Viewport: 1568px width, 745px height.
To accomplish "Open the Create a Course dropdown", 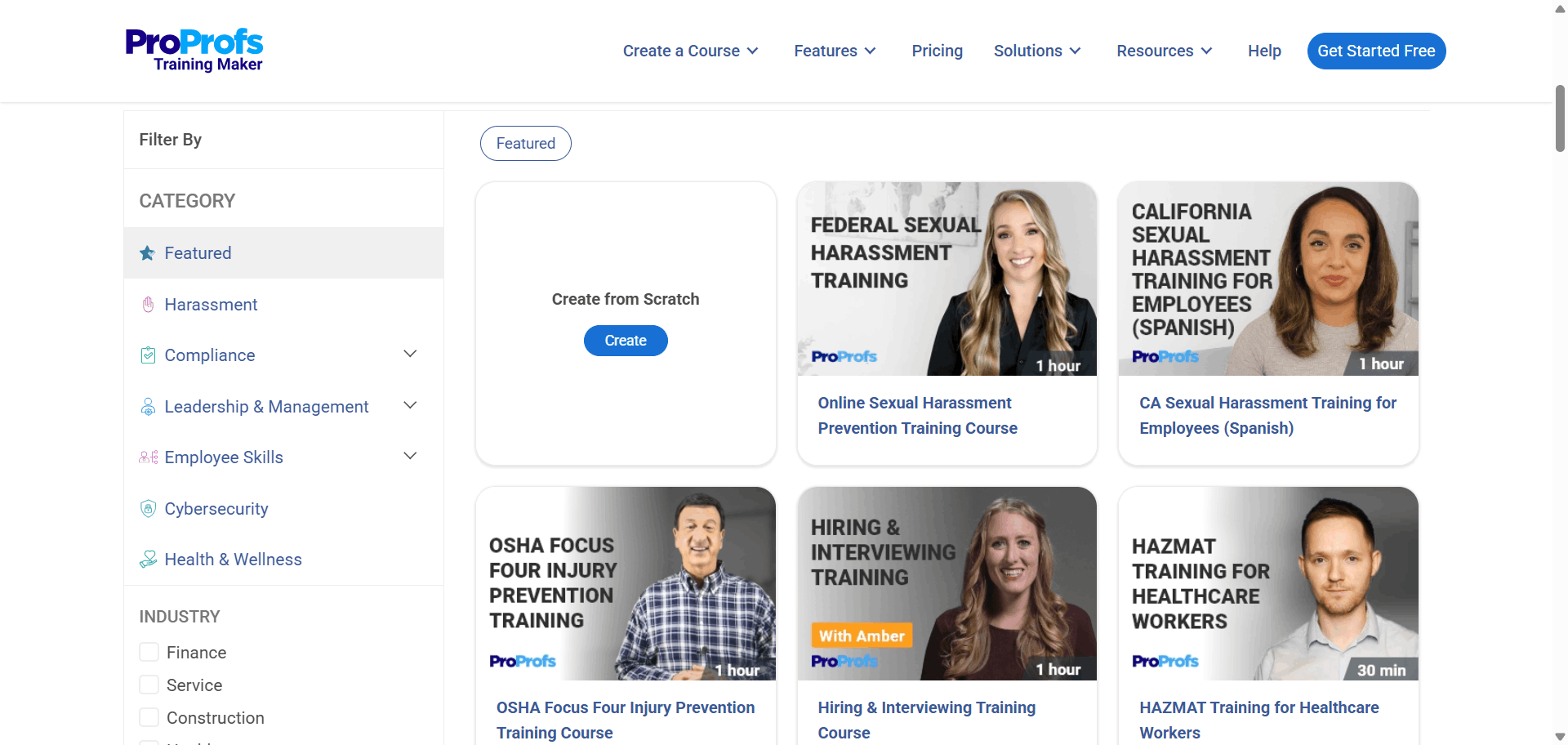I will click(690, 51).
